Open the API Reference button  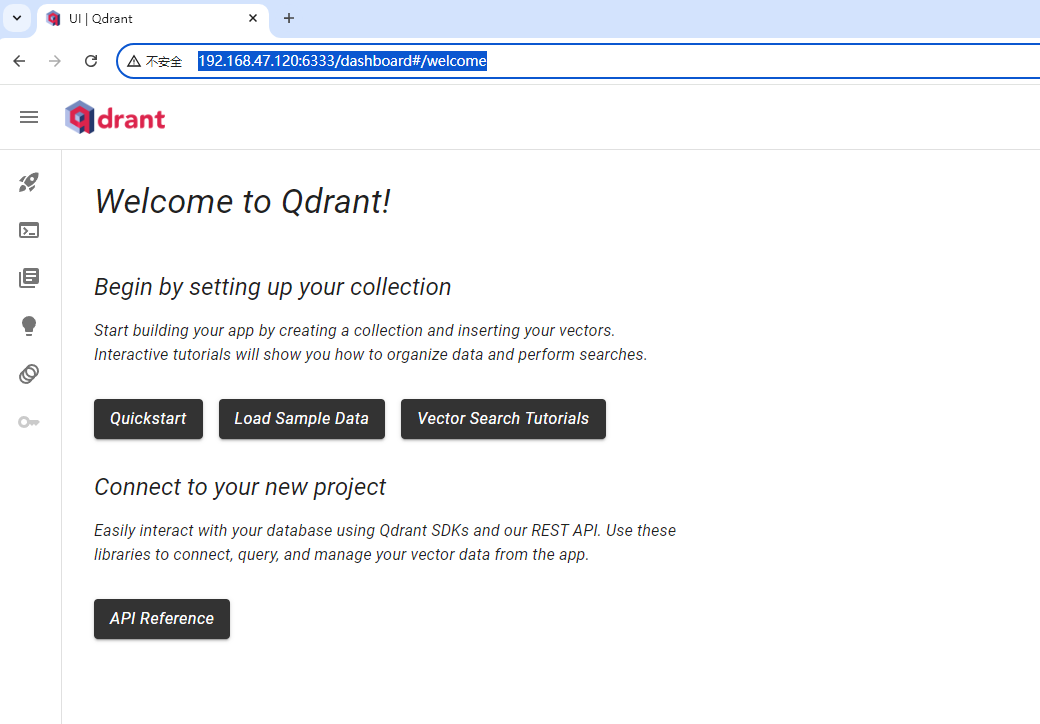tap(162, 619)
